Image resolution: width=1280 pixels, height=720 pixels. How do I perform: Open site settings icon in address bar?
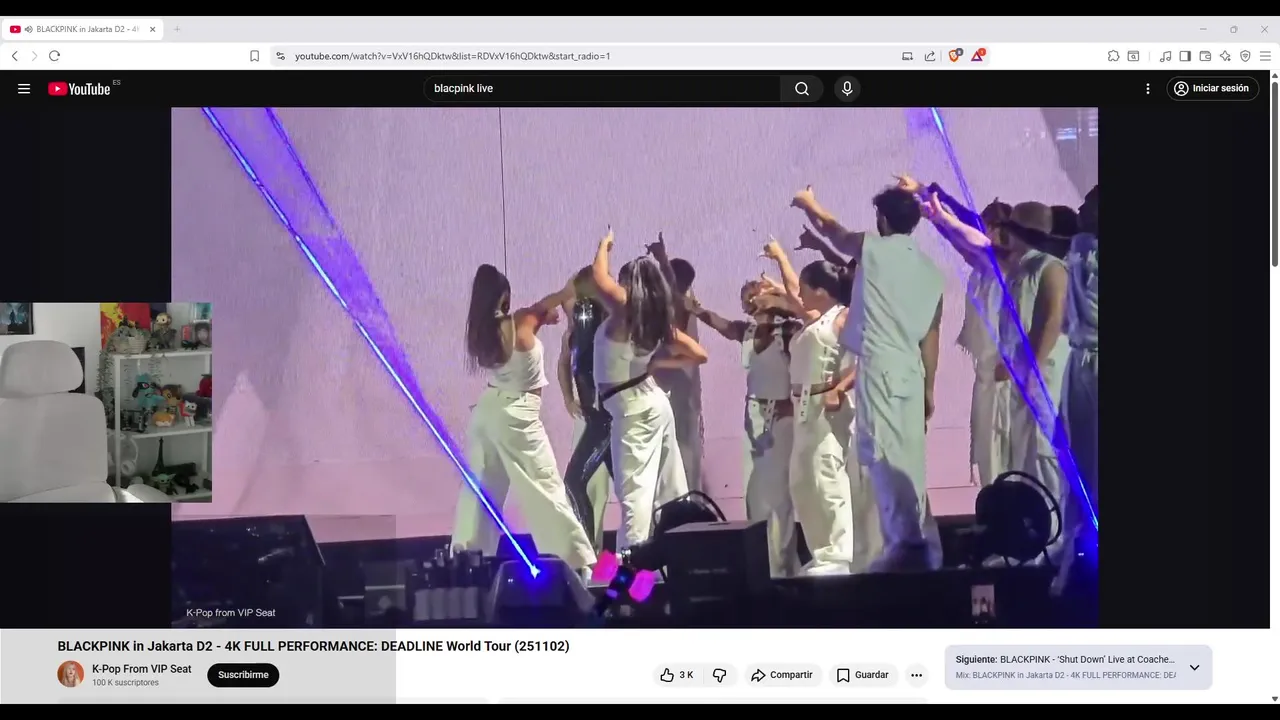coord(280,56)
